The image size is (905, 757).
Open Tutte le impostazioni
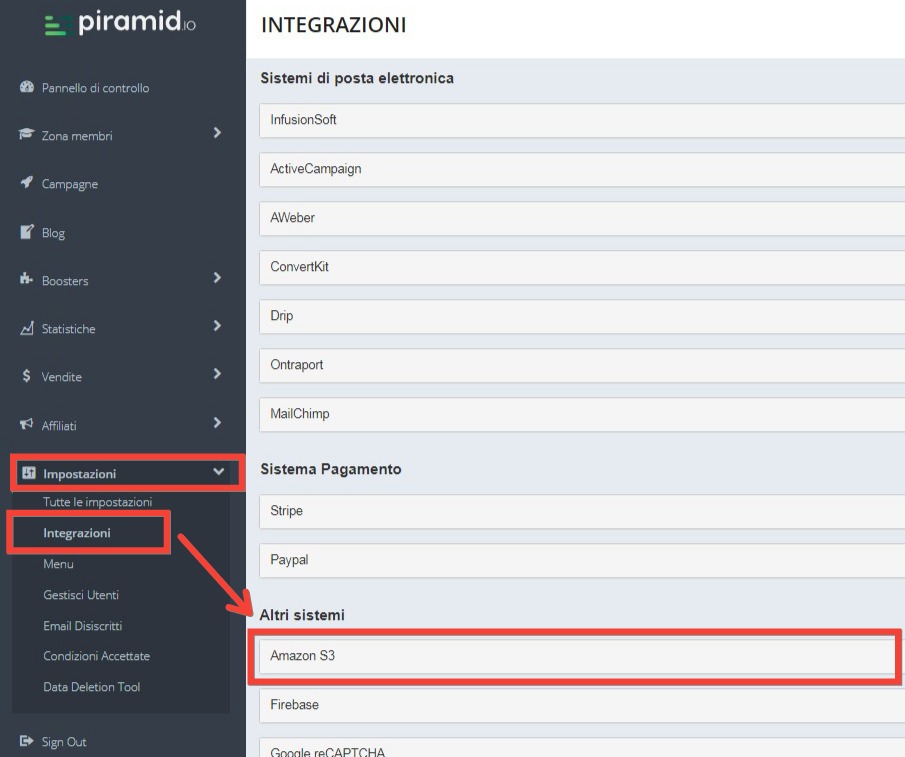pyautogui.click(x=98, y=502)
